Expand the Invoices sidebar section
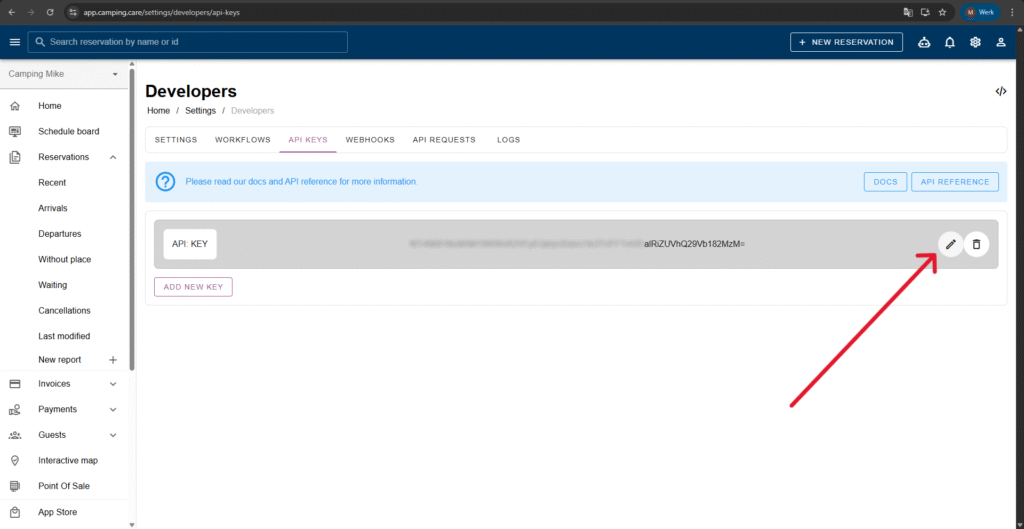The height and width of the screenshot is (529, 1024). [113, 384]
